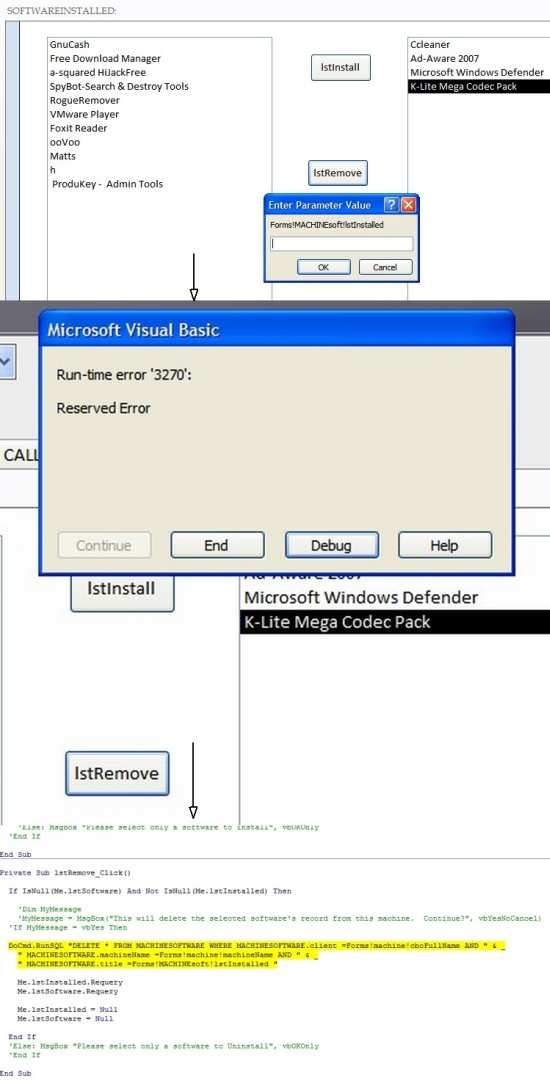Viewport: 550px width, 1083px height.
Task: Click the commented 'Dim MyMessage line
Action: click(50, 909)
